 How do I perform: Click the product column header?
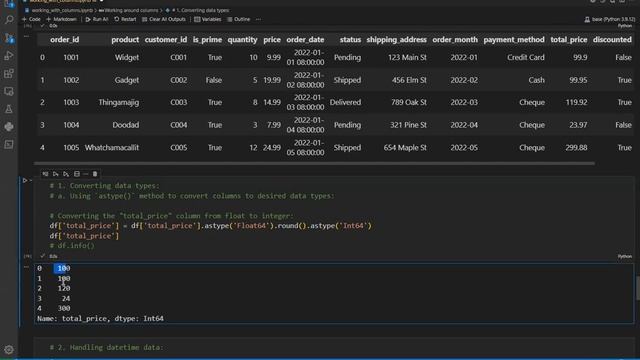point(125,40)
